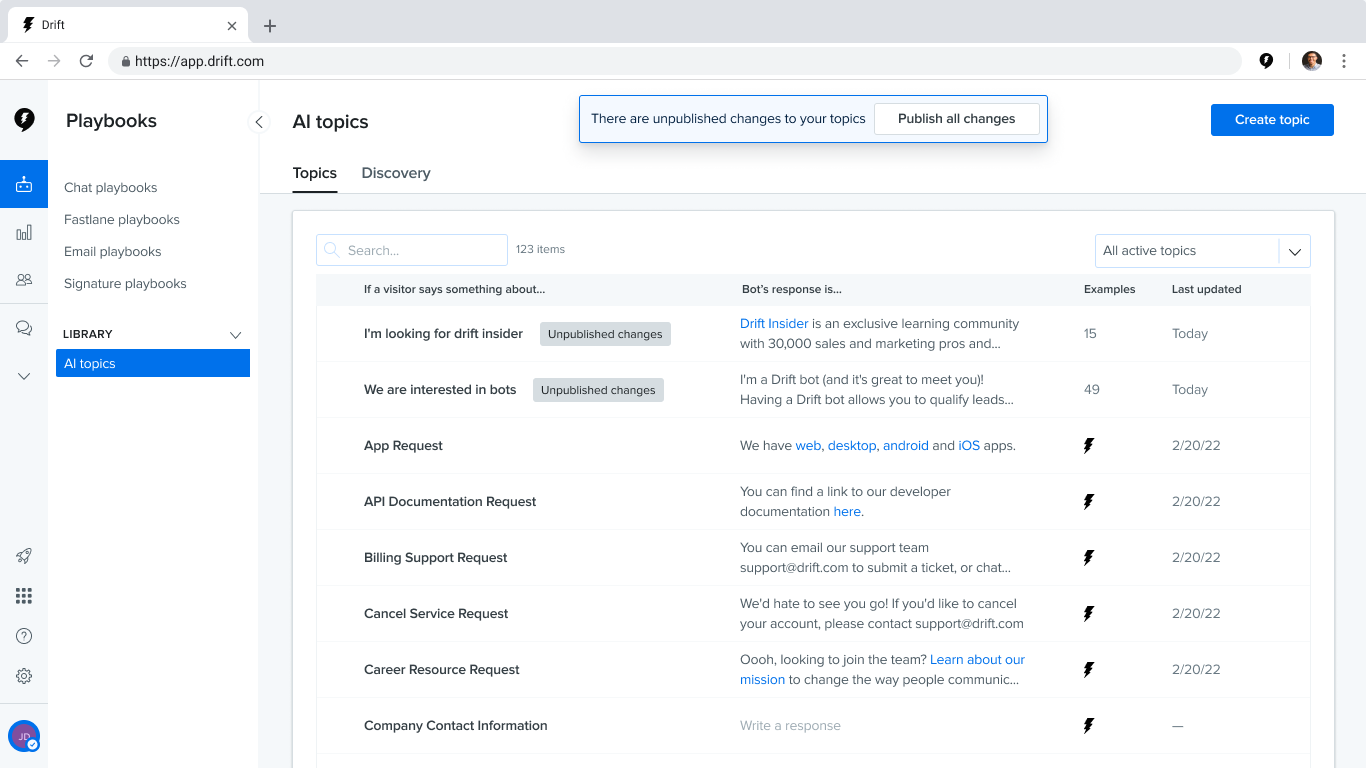This screenshot has height=768, width=1366.
Task: Follow the 'android' link in App Request response
Action: (906, 446)
